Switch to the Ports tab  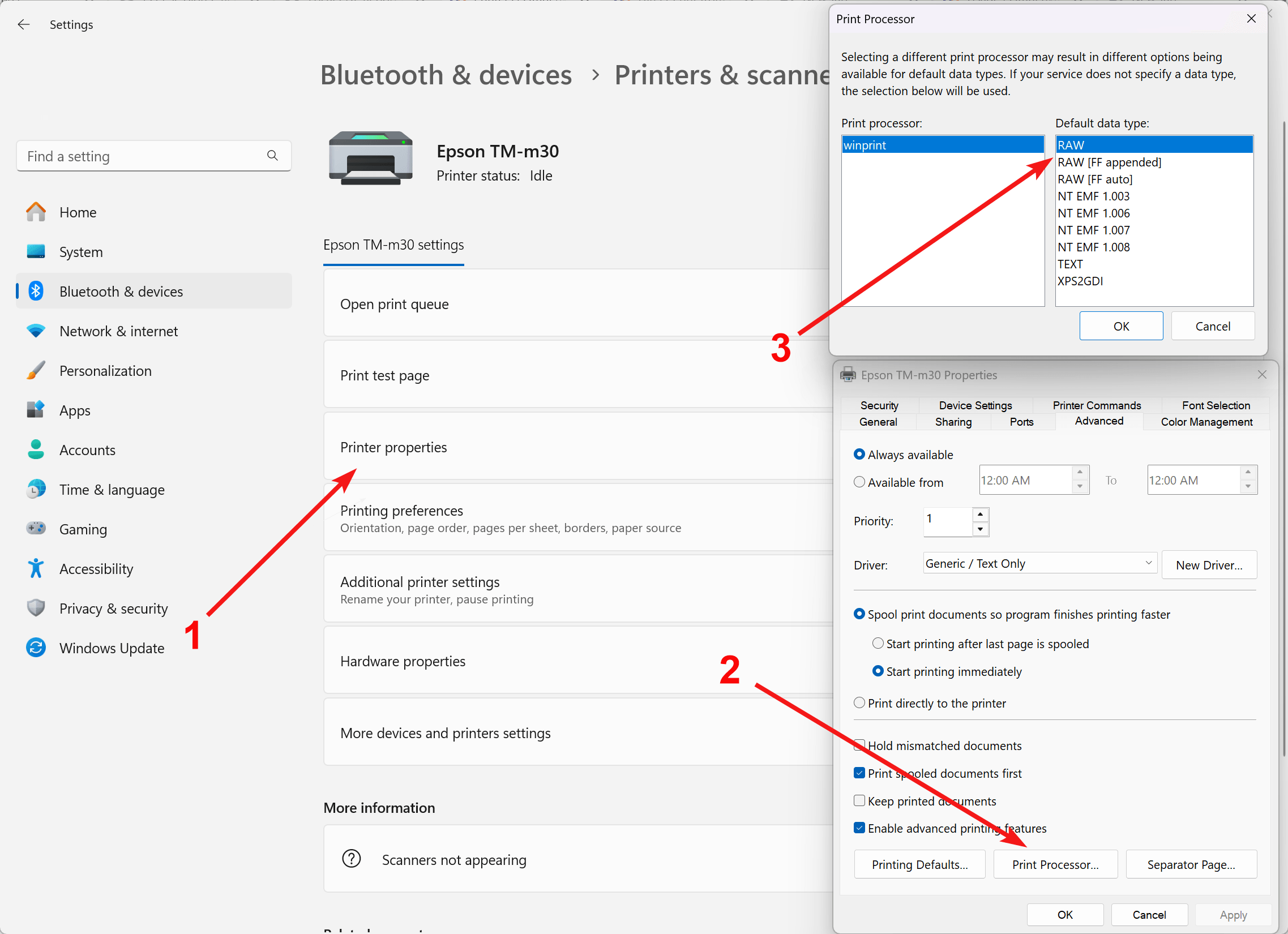pos(1021,422)
